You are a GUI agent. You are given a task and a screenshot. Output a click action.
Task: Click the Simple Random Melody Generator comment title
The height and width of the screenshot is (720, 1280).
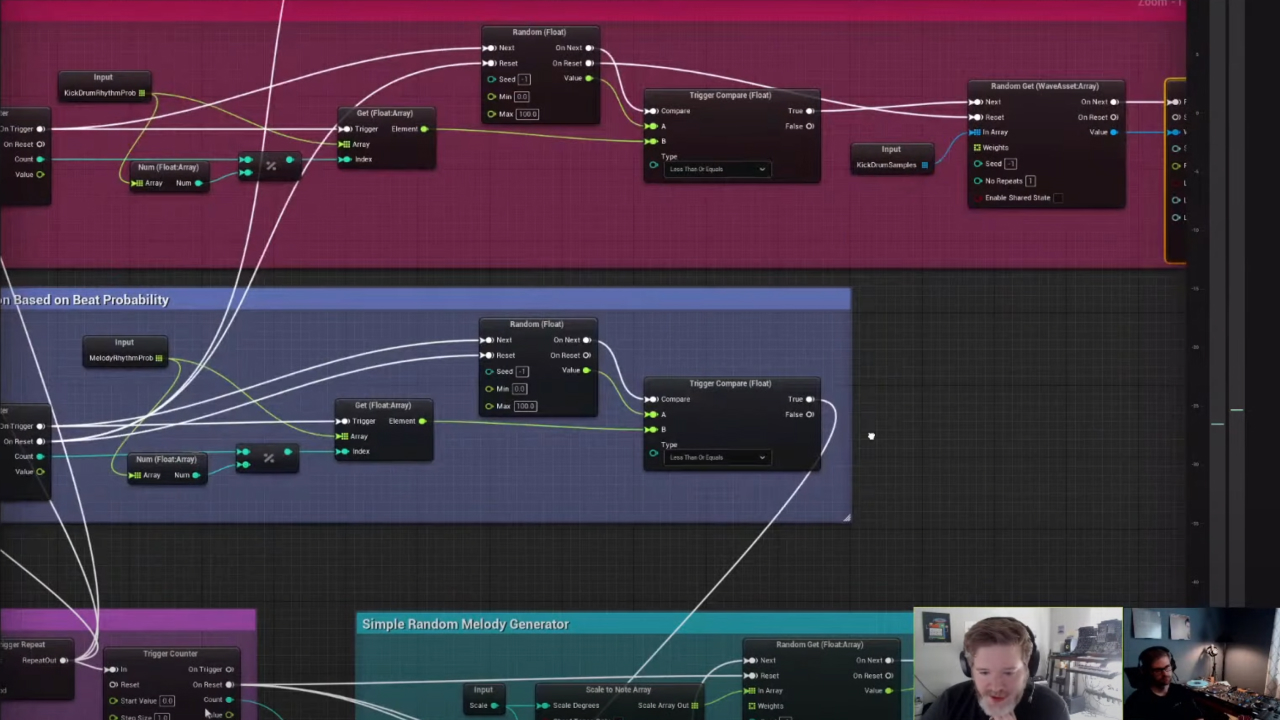[x=465, y=623]
